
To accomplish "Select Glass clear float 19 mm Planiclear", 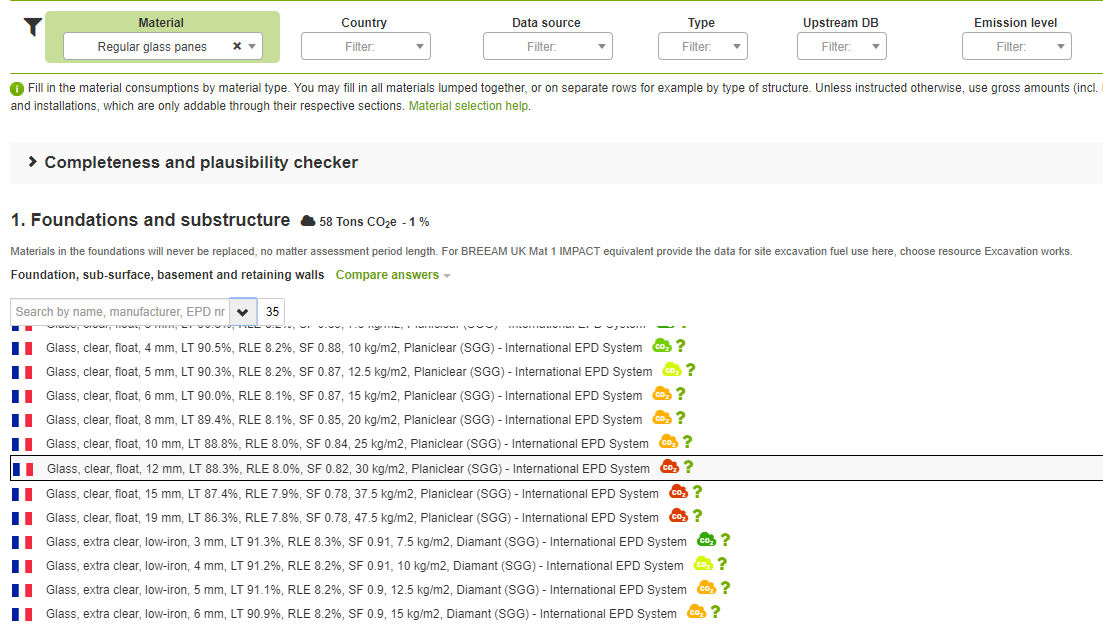I will [352, 517].
